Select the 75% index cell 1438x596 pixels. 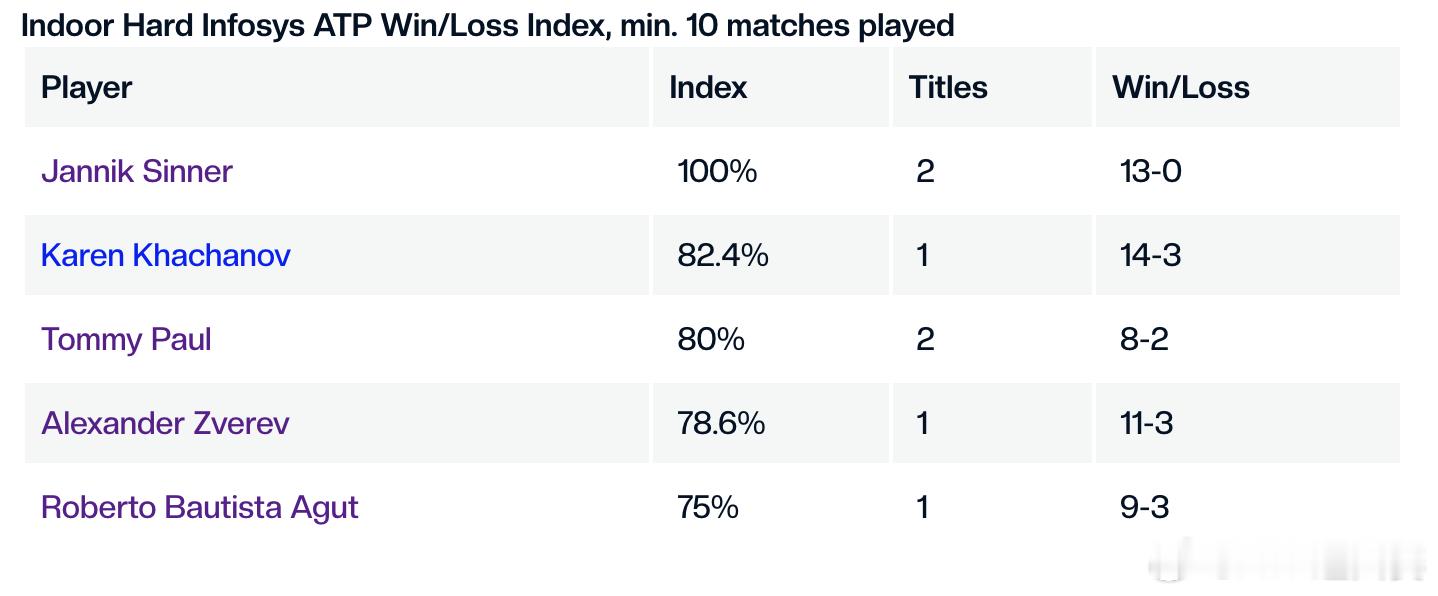(x=708, y=507)
